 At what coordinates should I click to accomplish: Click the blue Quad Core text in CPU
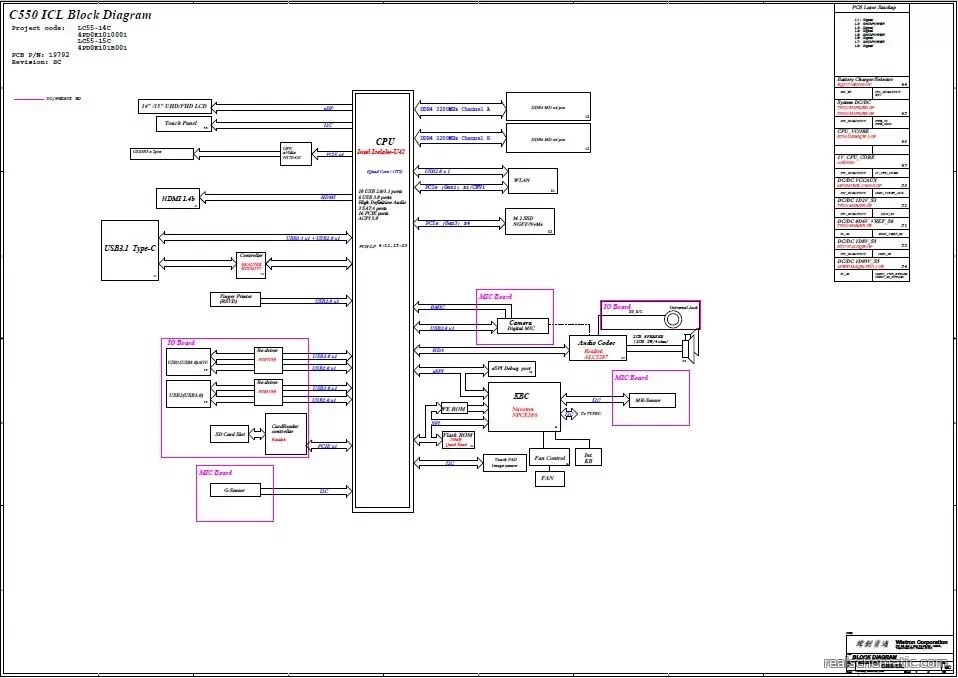click(384, 172)
